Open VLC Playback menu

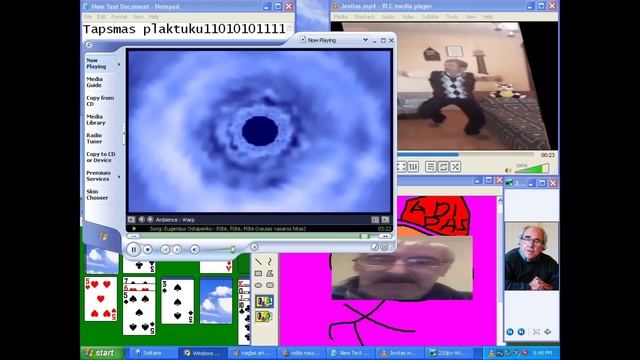[x=364, y=17]
